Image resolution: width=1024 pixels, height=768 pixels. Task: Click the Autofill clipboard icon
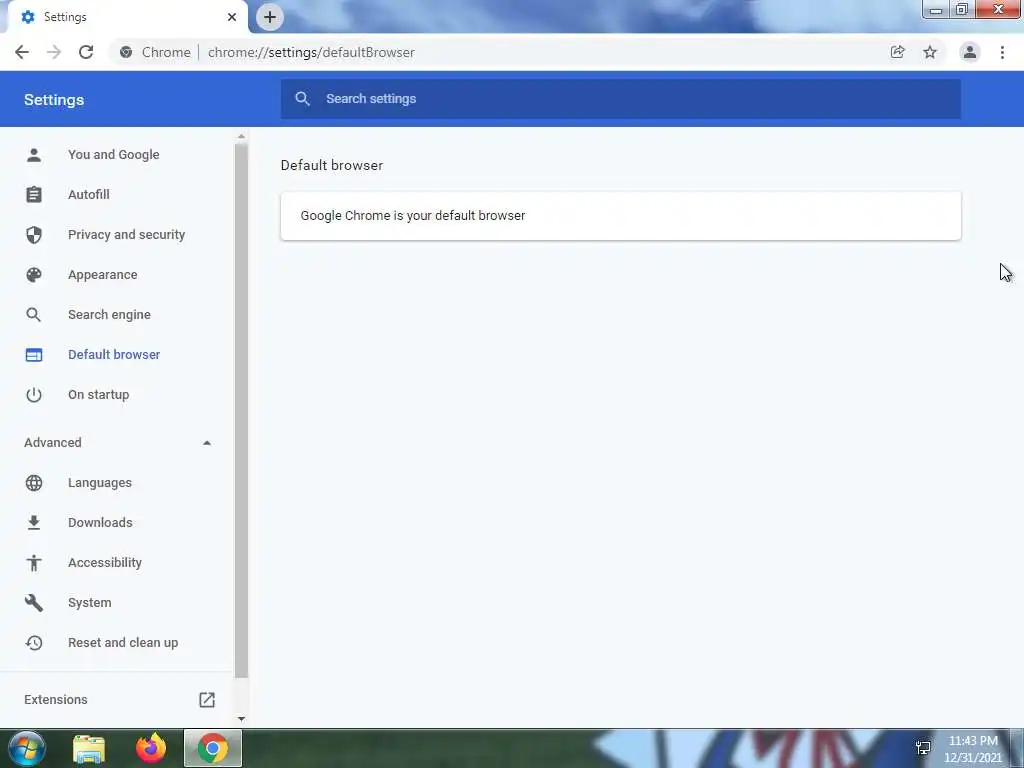34,195
